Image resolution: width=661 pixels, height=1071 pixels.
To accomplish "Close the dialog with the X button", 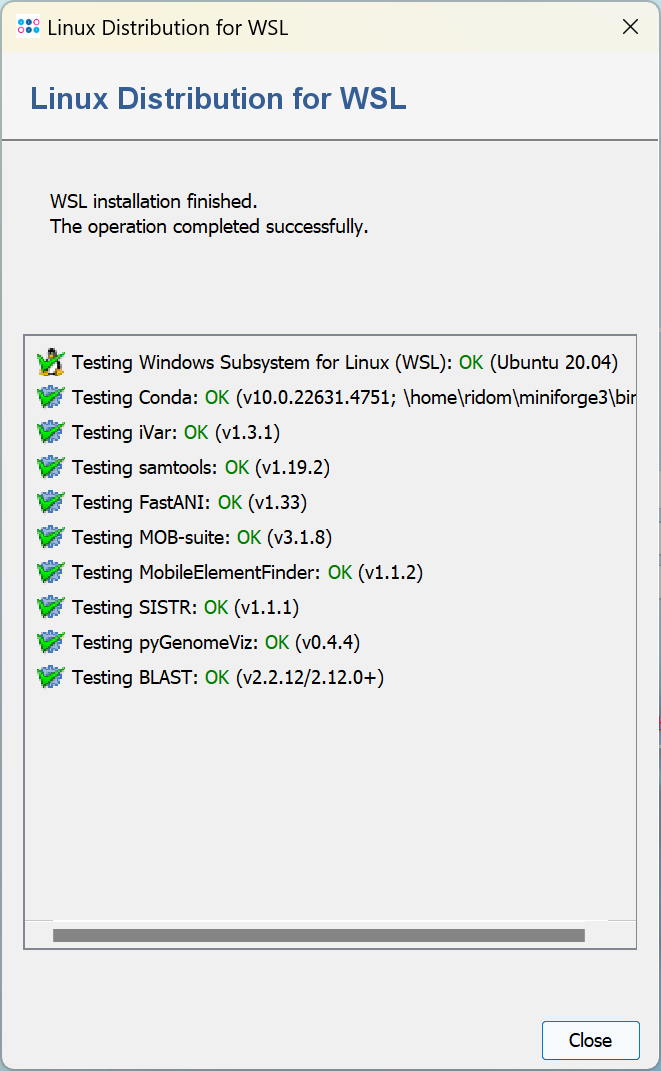I will pyautogui.click(x=630, y=27).
